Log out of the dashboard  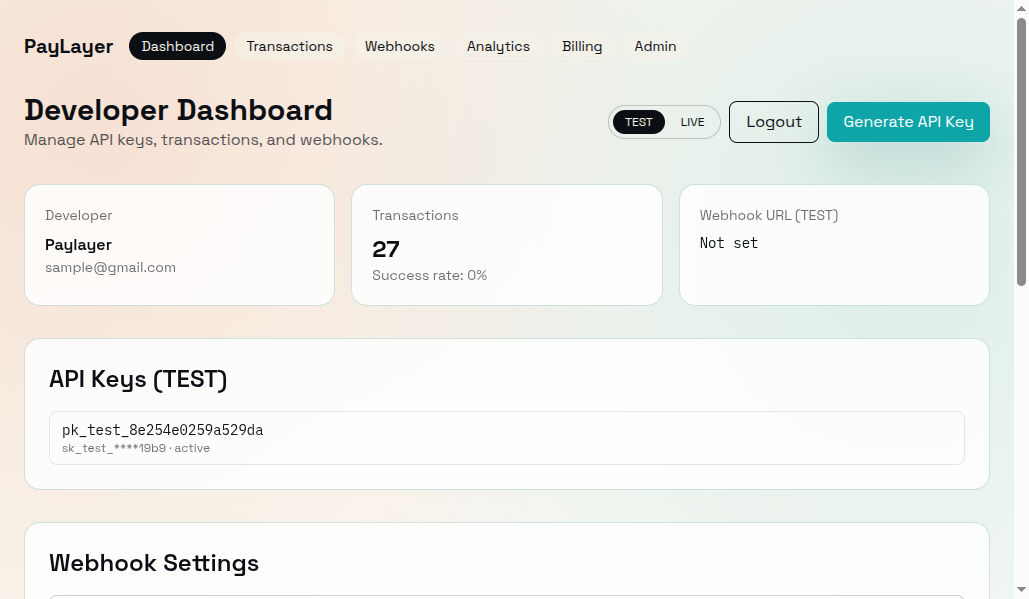(x=773, y=121)
